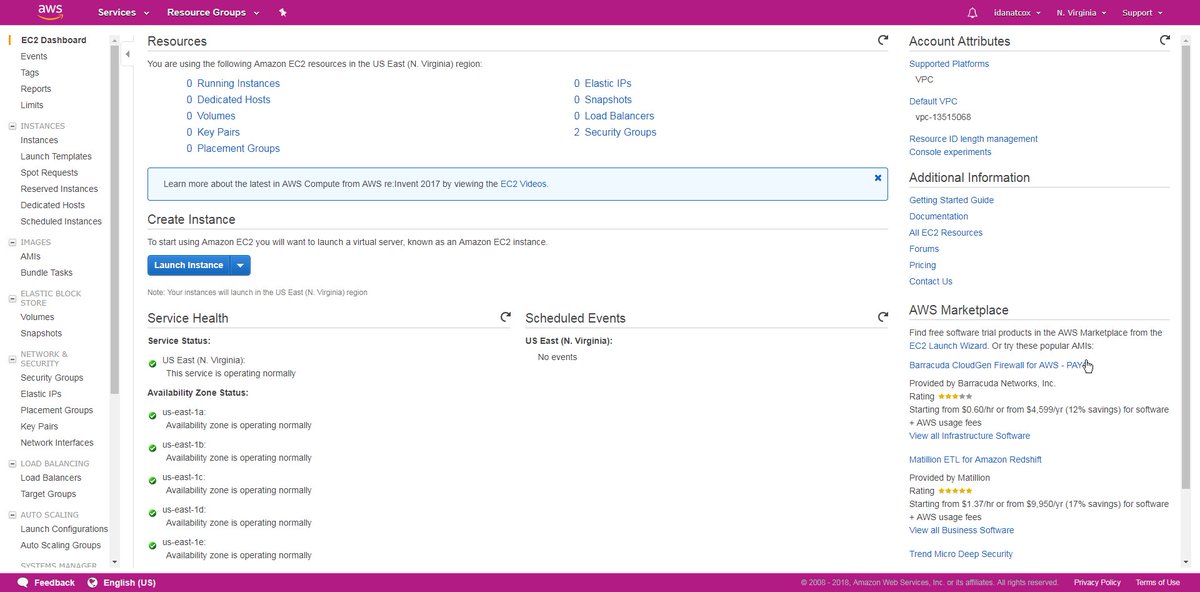Open Matillion ETL for Amazon Redshift
The image size is (1200, 592).
[x=975, y=460]
